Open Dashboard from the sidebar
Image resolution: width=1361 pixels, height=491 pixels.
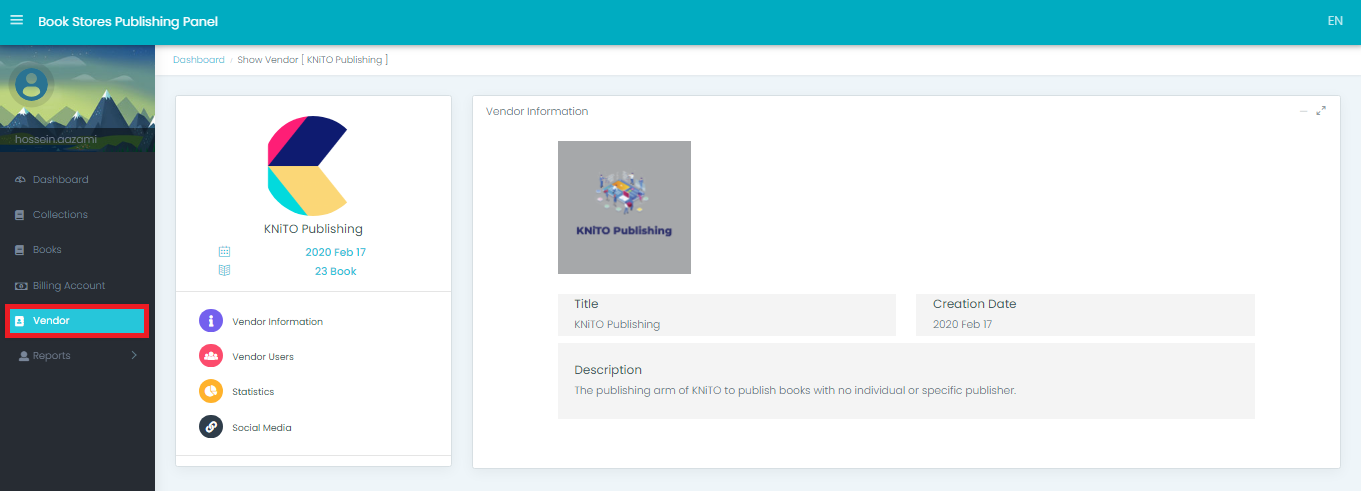tap(60, 180)
